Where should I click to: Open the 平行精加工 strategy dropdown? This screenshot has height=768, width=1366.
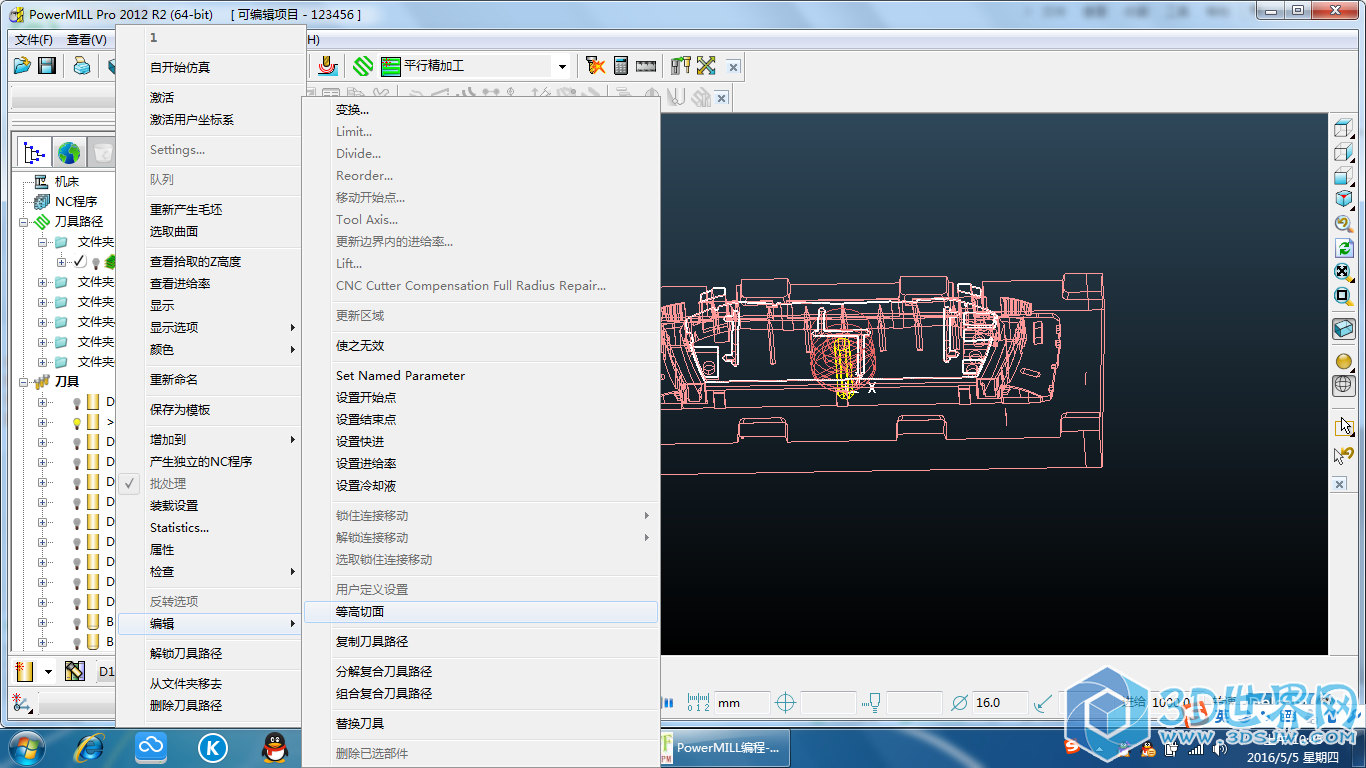[x=562, y=67]
